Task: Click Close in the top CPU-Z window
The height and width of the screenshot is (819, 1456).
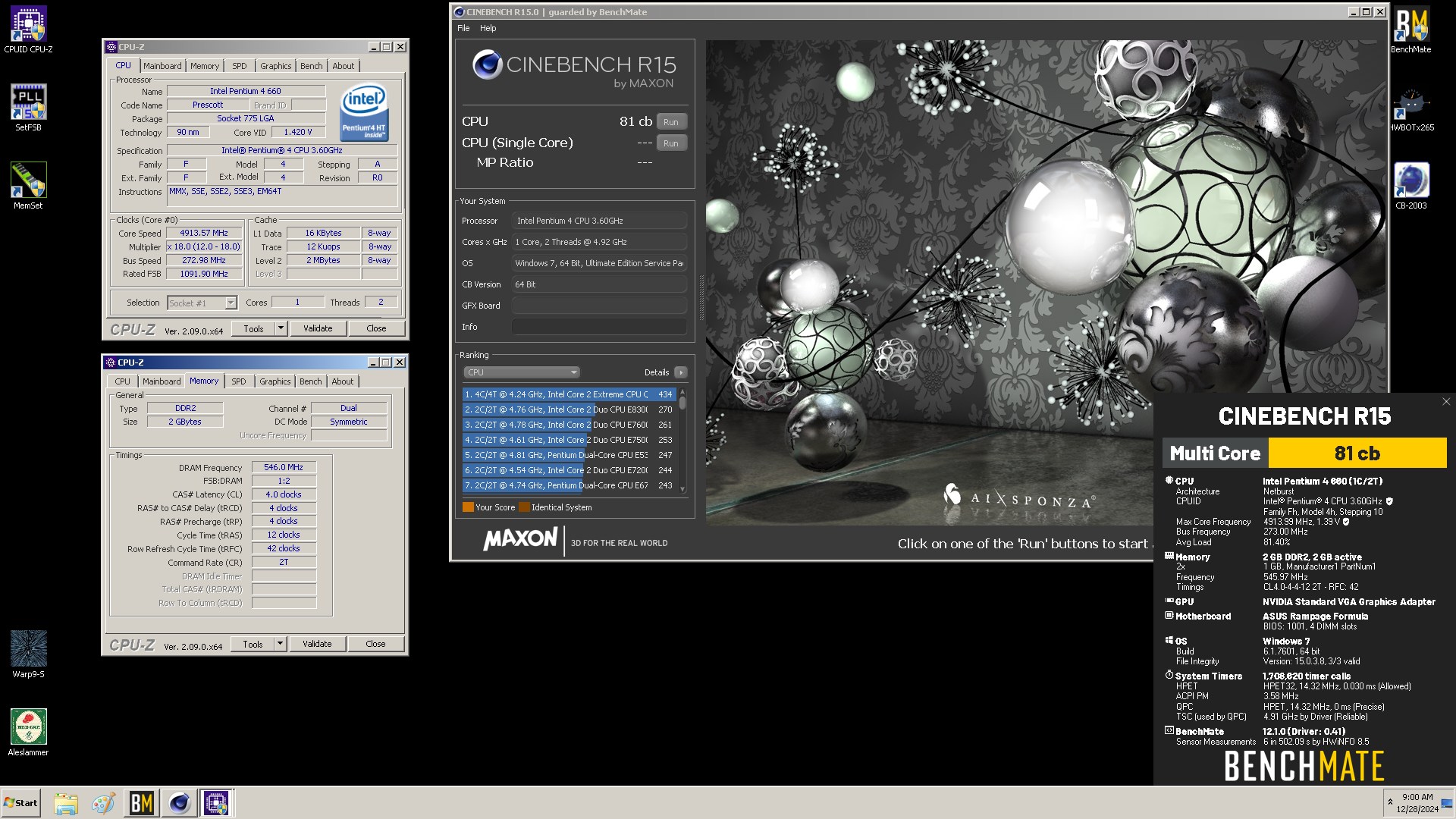Action: tap(376, 329)
